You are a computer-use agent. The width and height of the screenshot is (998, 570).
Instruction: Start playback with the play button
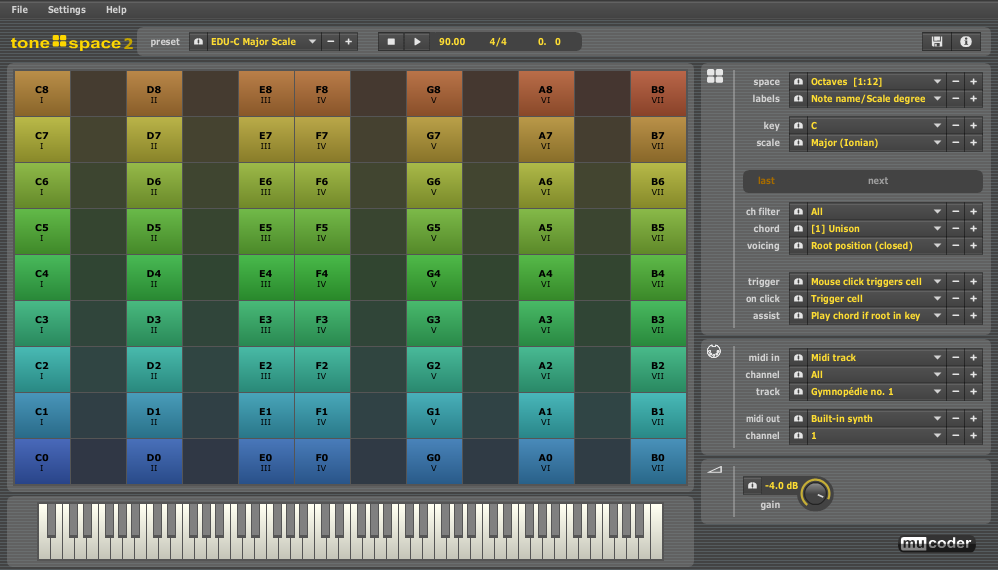[417, 41]
